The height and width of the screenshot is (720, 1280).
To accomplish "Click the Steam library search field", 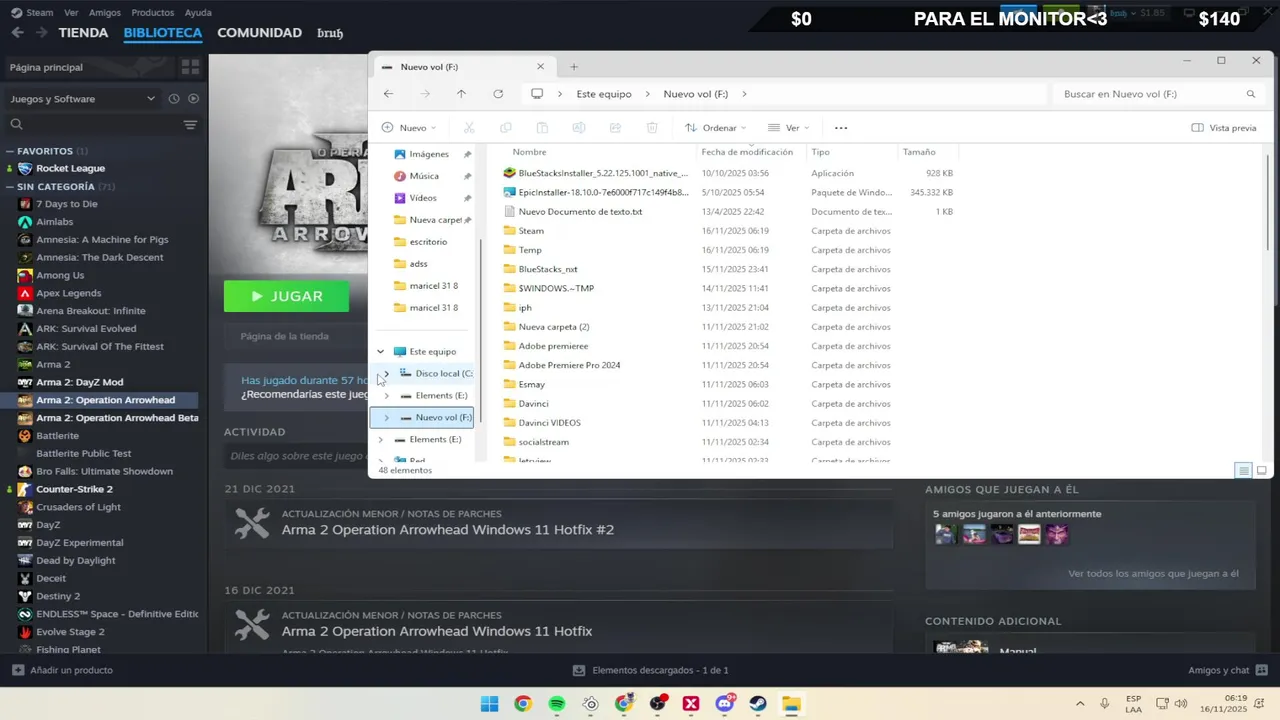I will (95, 125).
